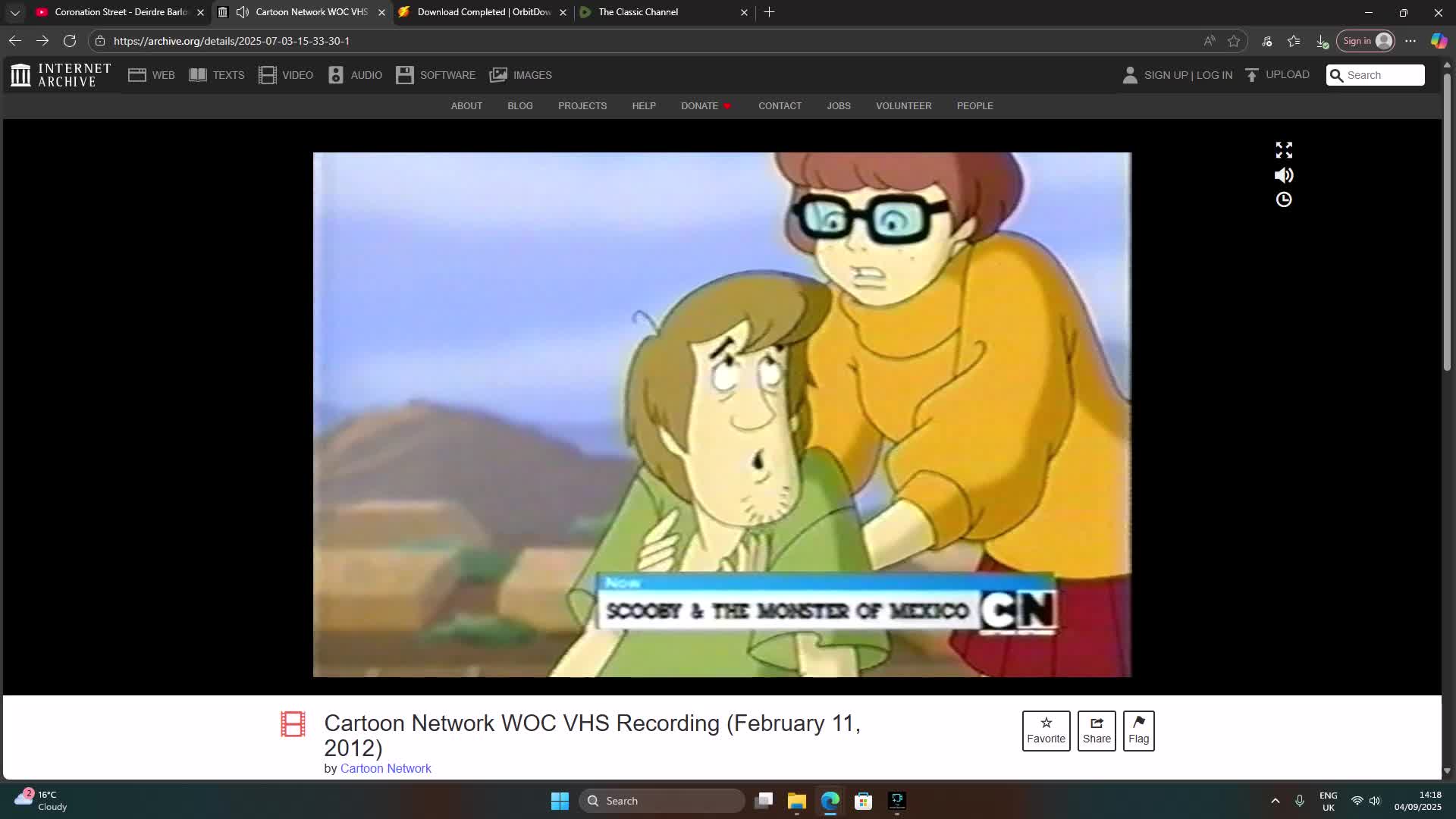The width and height of the screenshot is (1456, 819).
Task: Open the browser settings menu
Action: point(1411,41)
